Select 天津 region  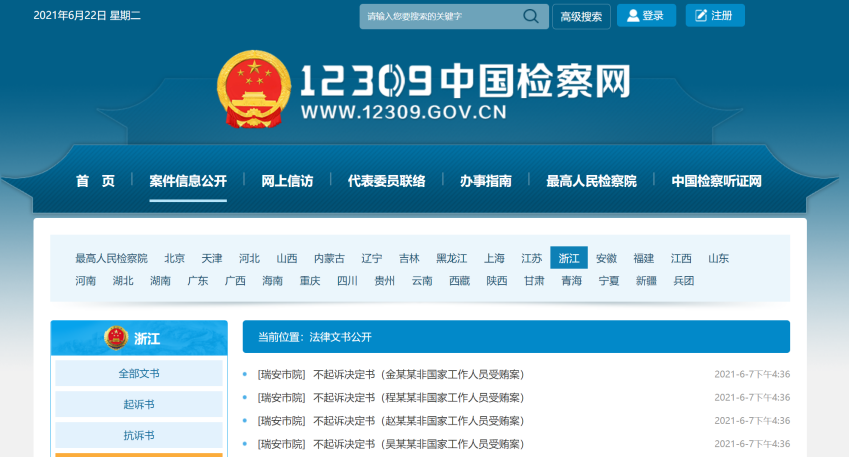212,258
